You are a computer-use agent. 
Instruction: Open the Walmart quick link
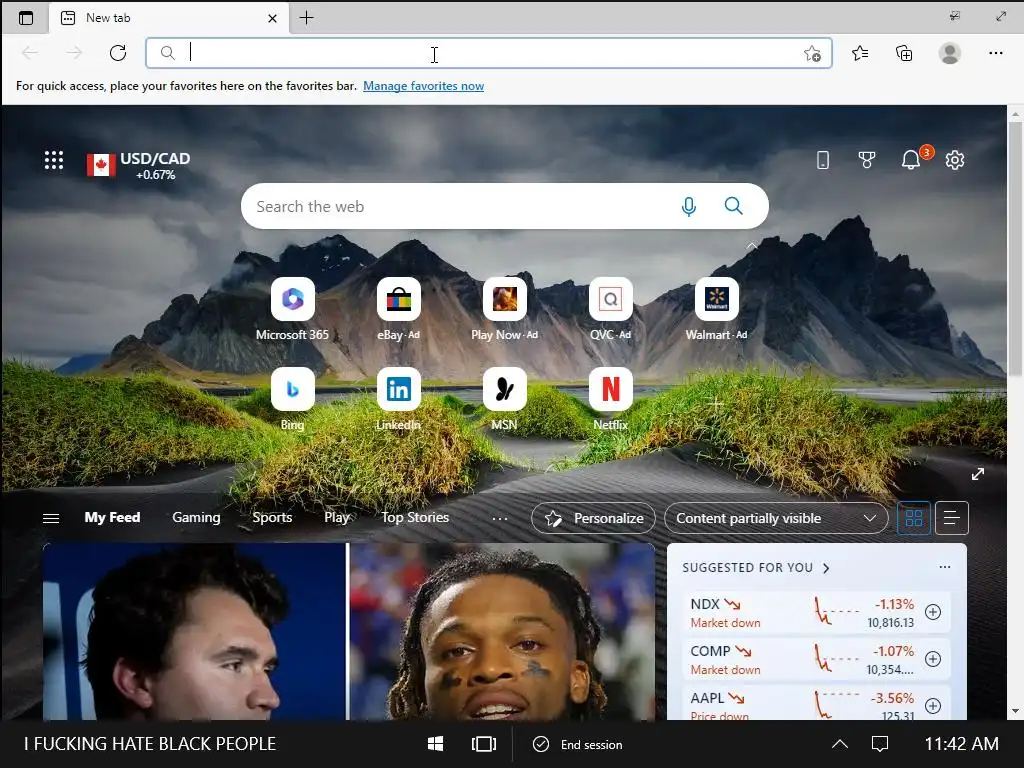click(x=716, y=309)
